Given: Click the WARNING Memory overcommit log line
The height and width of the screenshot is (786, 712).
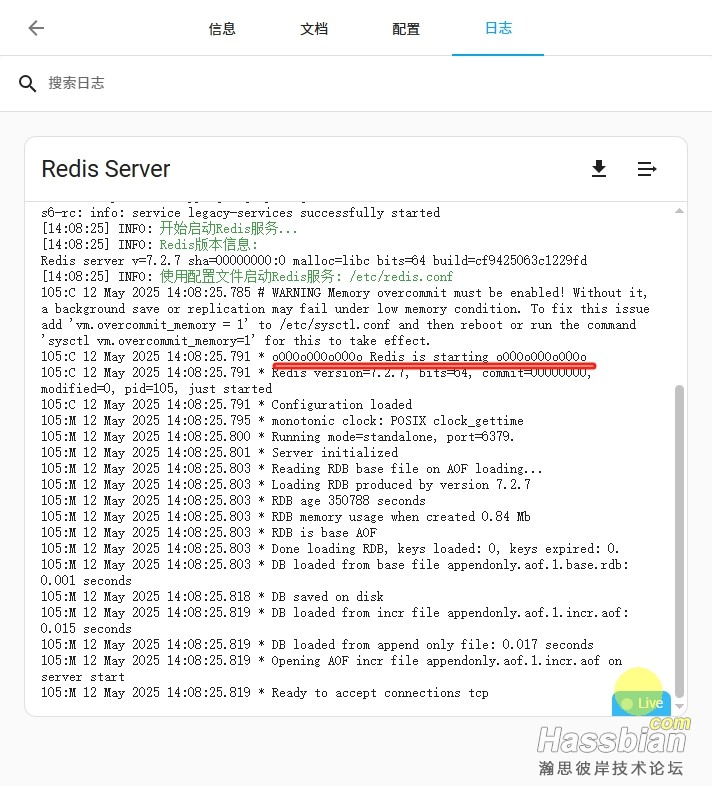Looking at the screenshot, I should pyautogui.click(x=460, y=293).
